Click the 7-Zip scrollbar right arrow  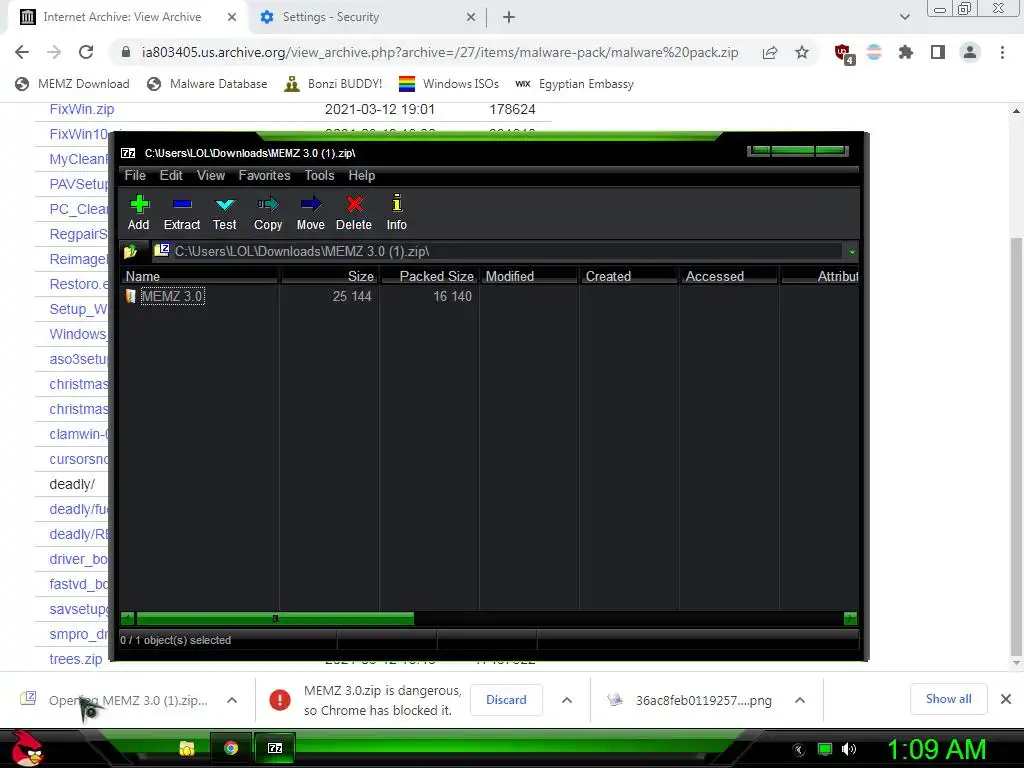850,618
